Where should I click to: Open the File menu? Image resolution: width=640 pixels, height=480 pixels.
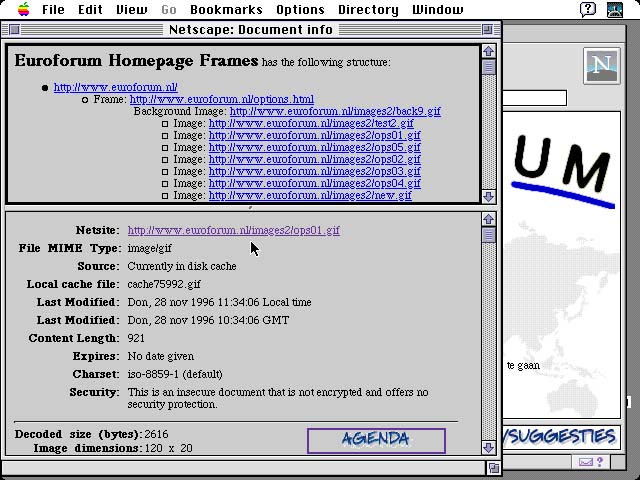click(53, 9)
